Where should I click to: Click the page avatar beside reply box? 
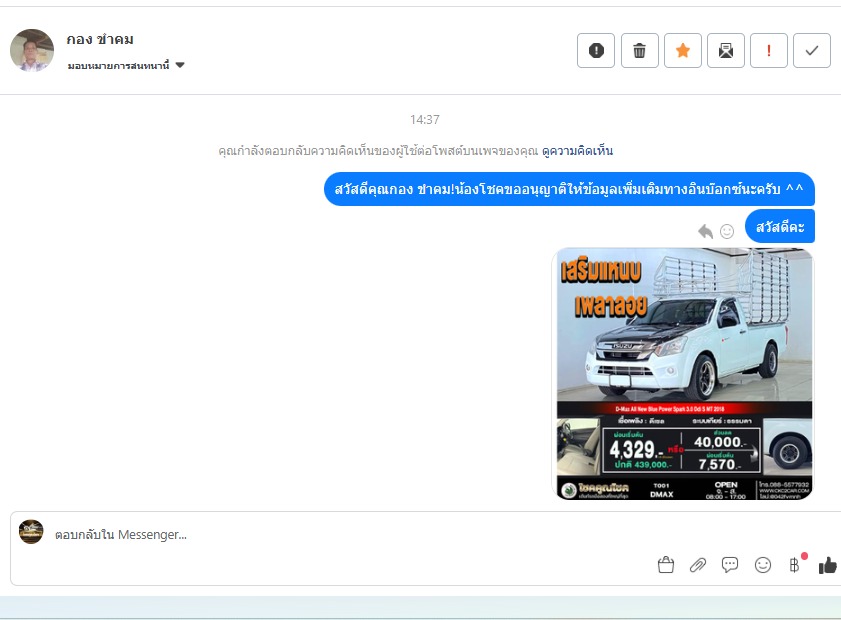pos(31,532)
